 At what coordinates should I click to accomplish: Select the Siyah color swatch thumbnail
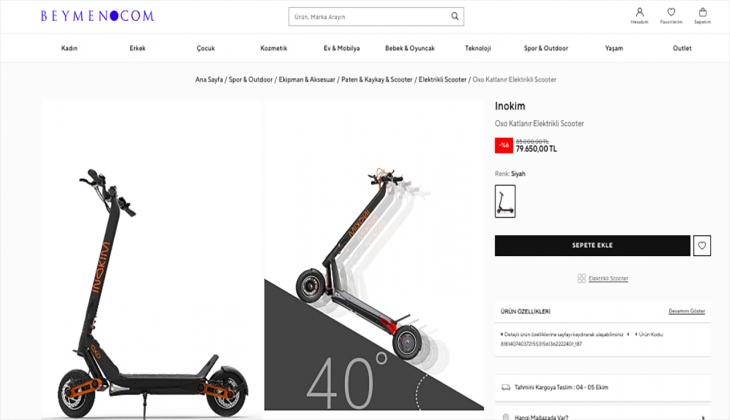tap(505, 201)
